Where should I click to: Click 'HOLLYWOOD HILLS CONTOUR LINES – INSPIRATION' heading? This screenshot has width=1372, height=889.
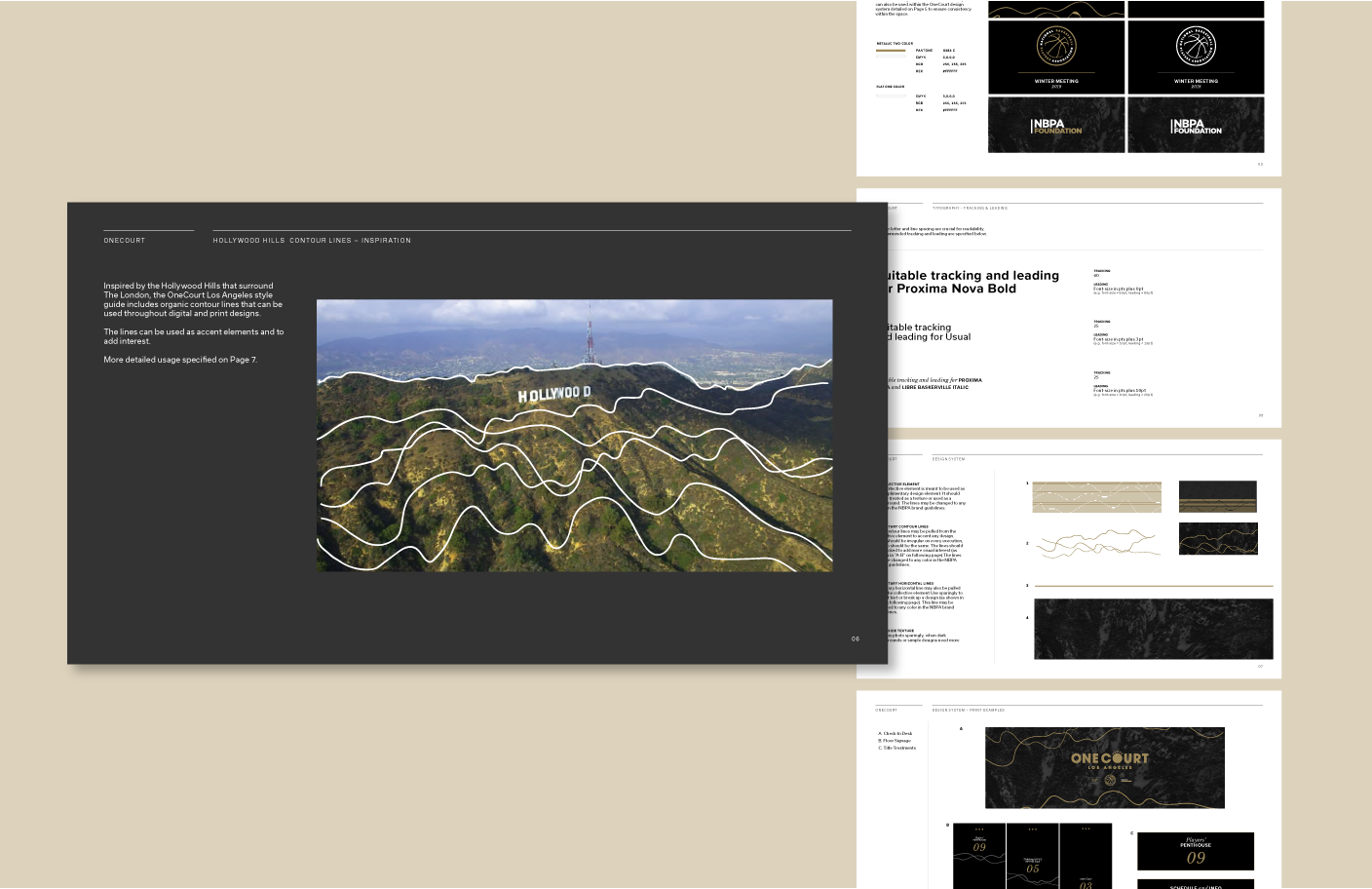tap(312, 240)
